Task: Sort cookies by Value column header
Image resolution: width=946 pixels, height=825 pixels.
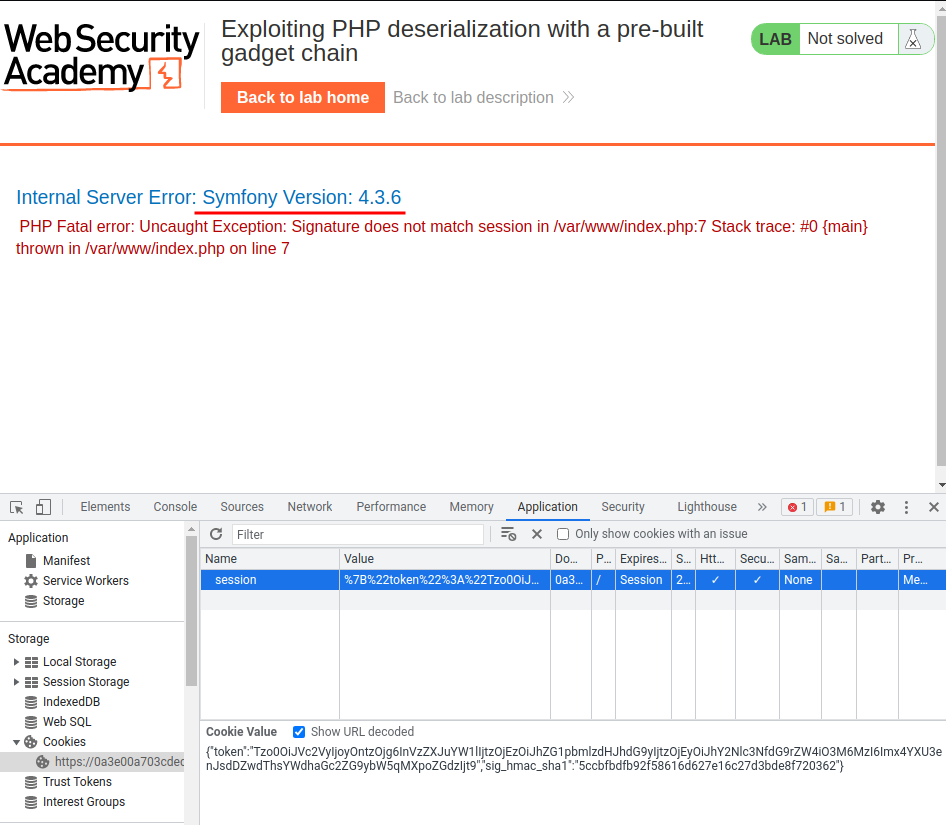Action: [x=445, y=559]
